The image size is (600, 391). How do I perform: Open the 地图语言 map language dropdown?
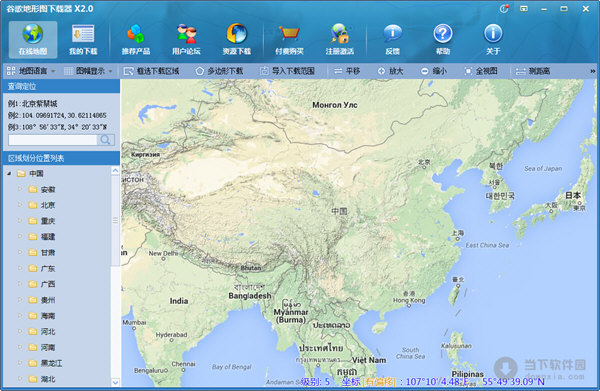pyautogui.click(x=31, y=71)
